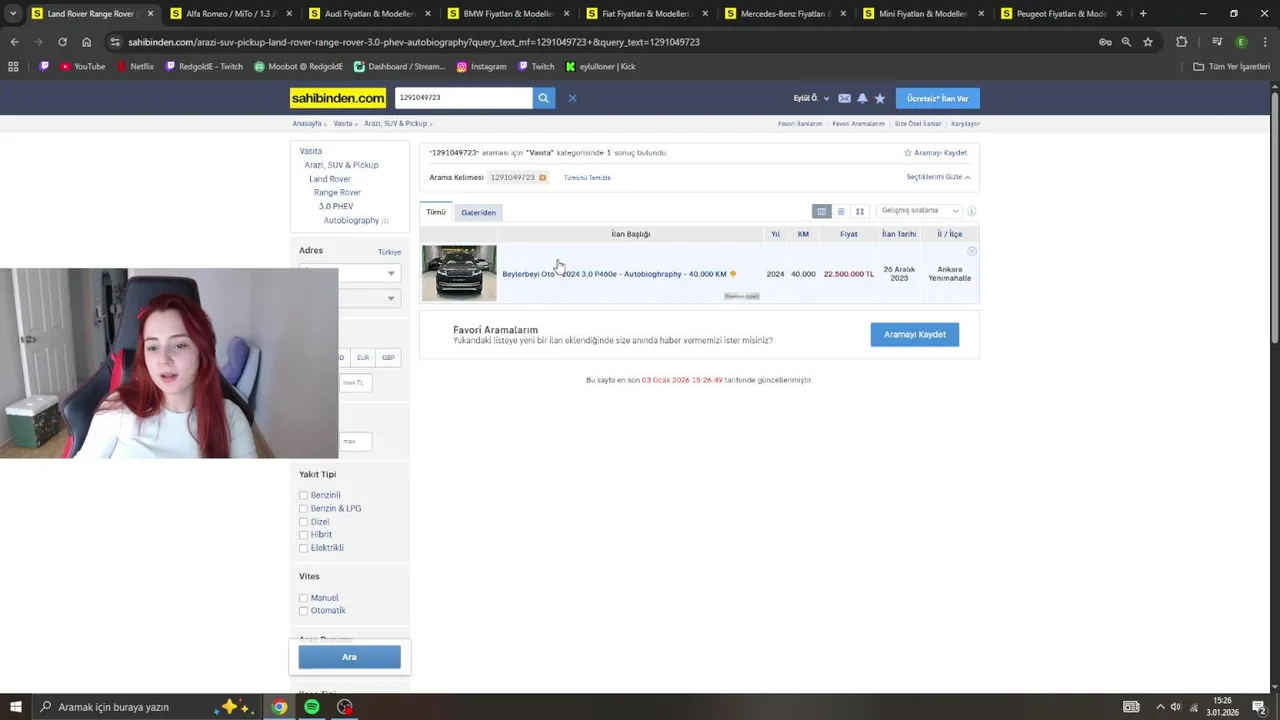
Task: Sort by the Fiyat column header
Action: tap(848, 234)
